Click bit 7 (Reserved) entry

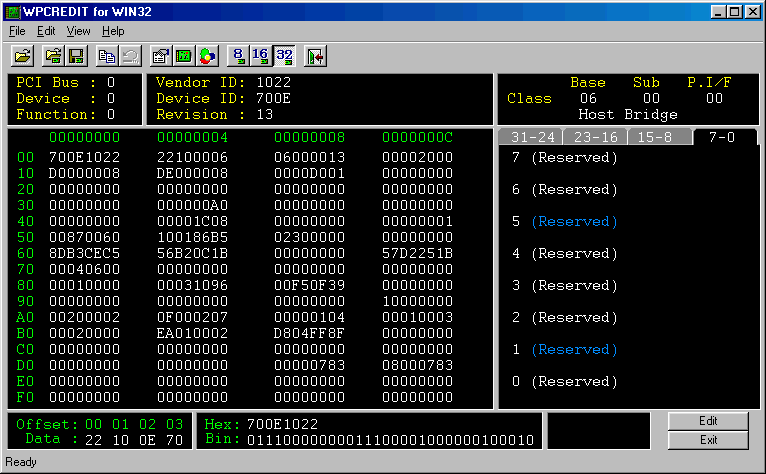(x=574, y=158)
